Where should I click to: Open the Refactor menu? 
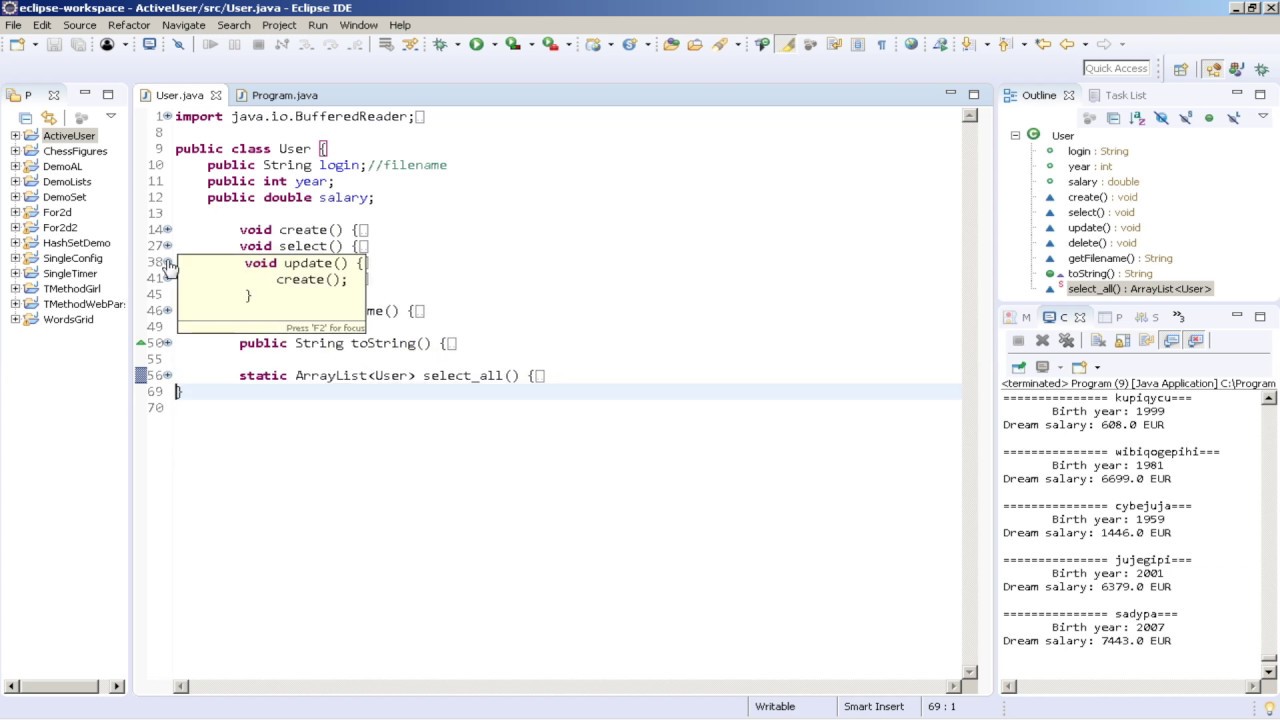(129, 25)
